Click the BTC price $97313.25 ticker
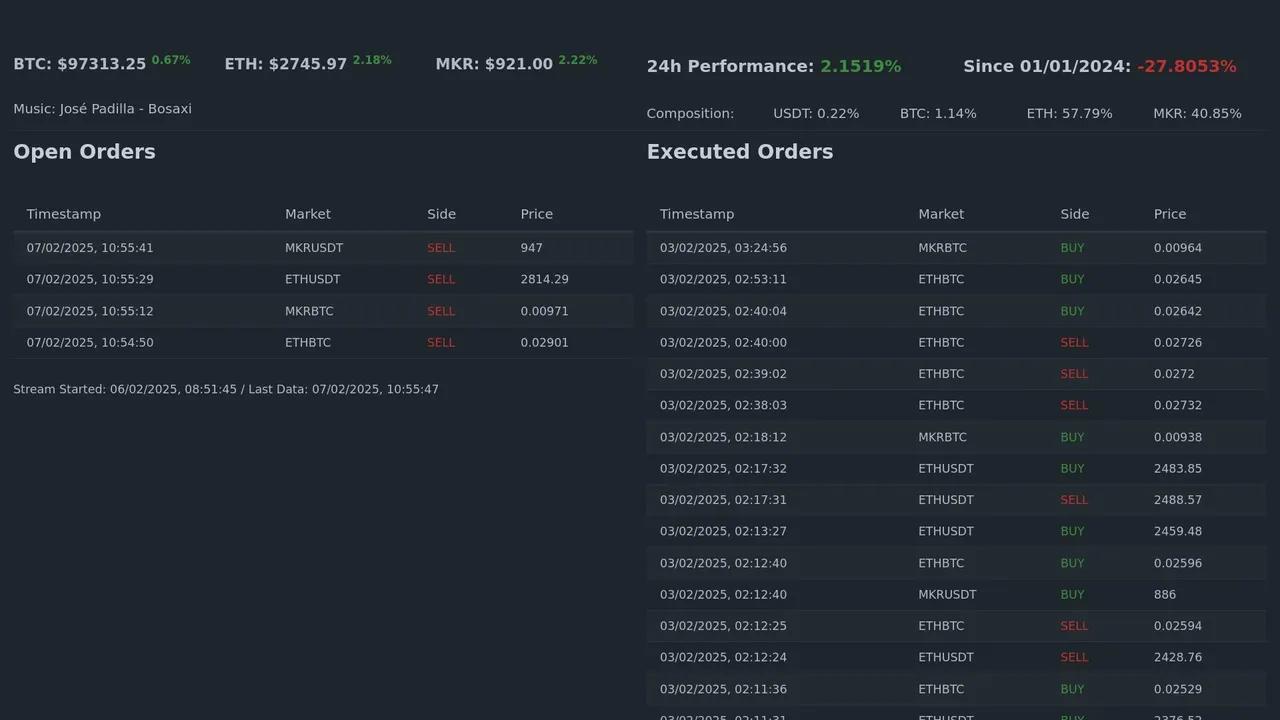1280x720 pixels. point(80,64)
